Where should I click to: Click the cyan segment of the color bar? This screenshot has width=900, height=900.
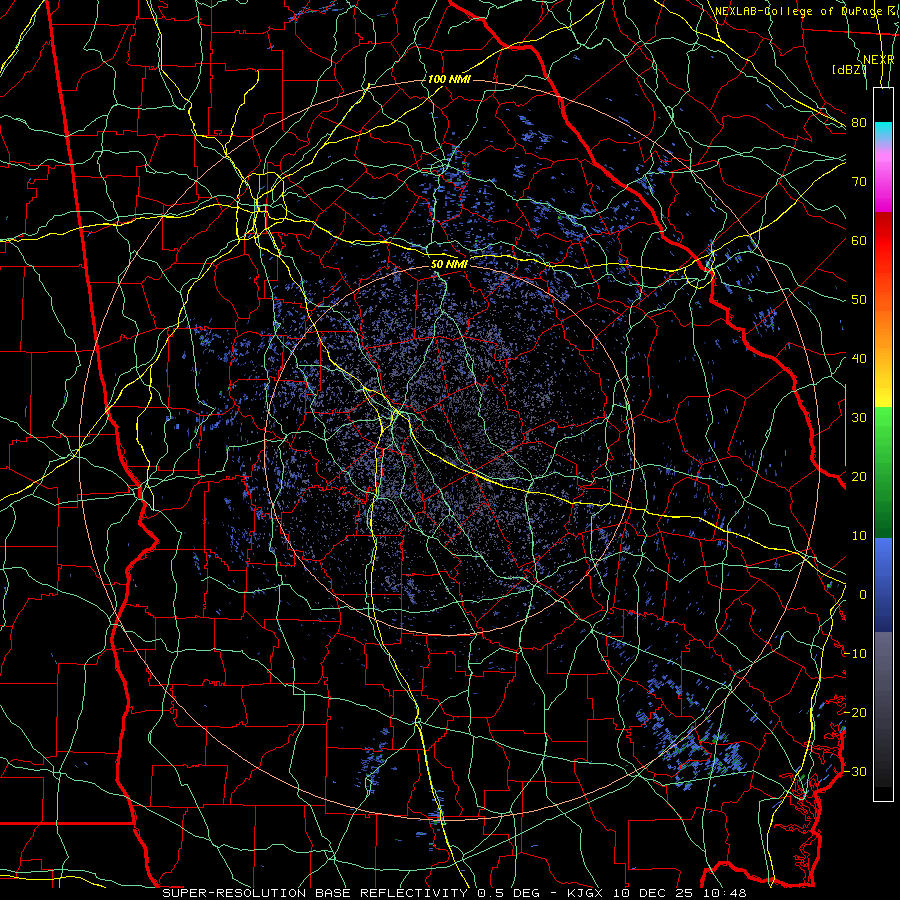[883, 131]
